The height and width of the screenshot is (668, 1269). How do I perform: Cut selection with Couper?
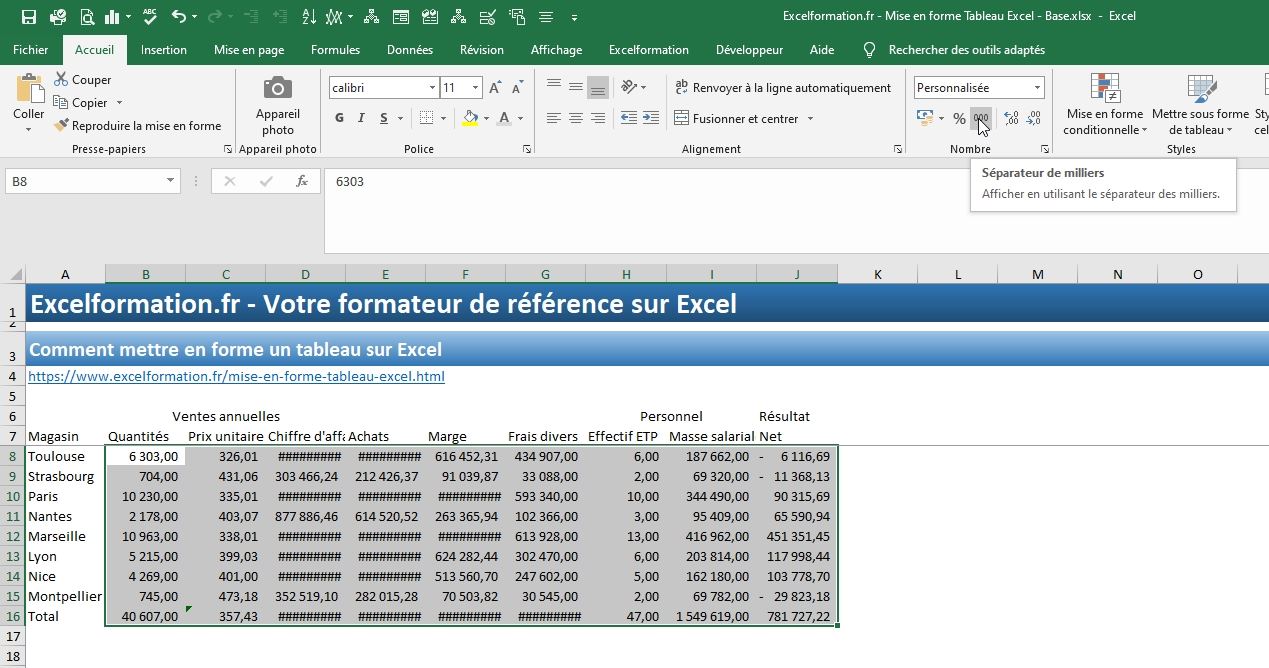coord(82,80)
